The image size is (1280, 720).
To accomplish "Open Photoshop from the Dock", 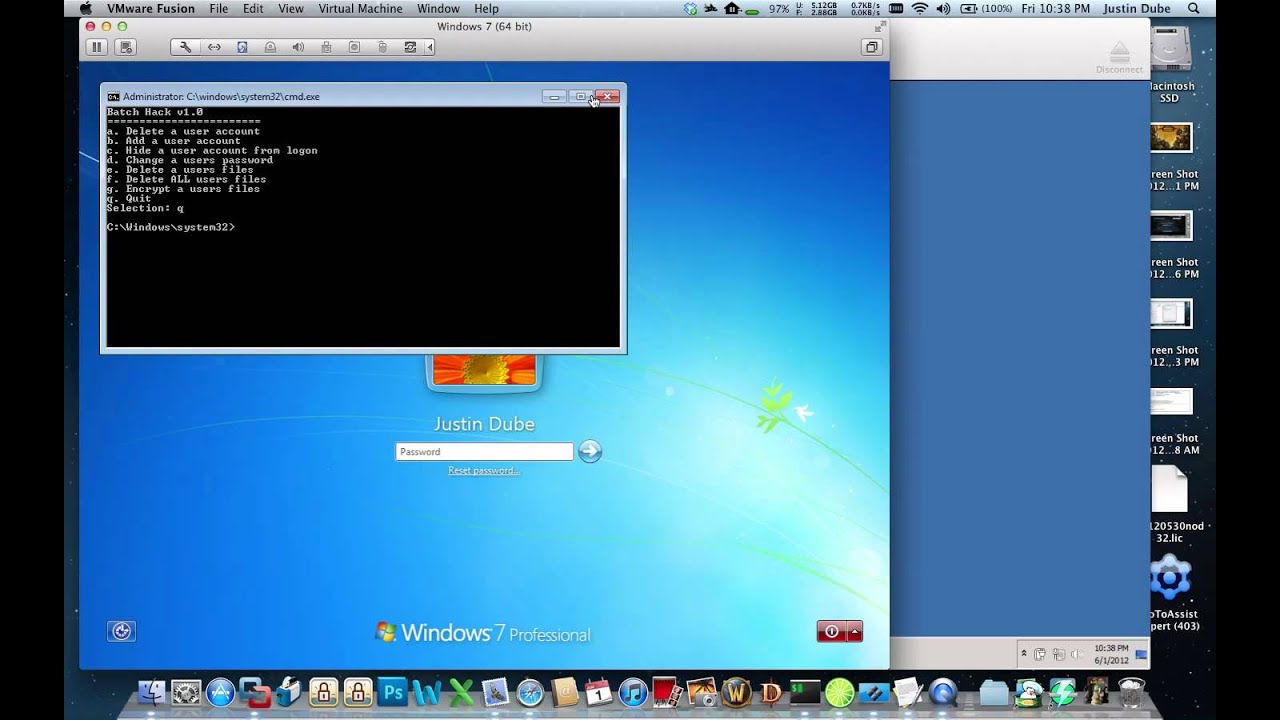I will (x=393, y=692).
